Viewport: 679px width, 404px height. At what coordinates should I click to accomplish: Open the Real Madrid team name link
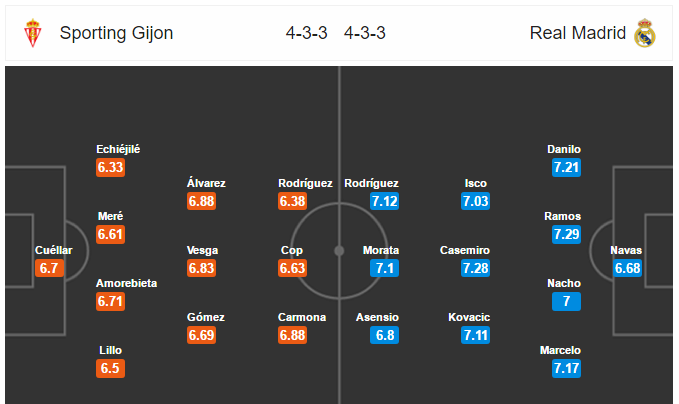pyautogui.click(x=578, y=33)
